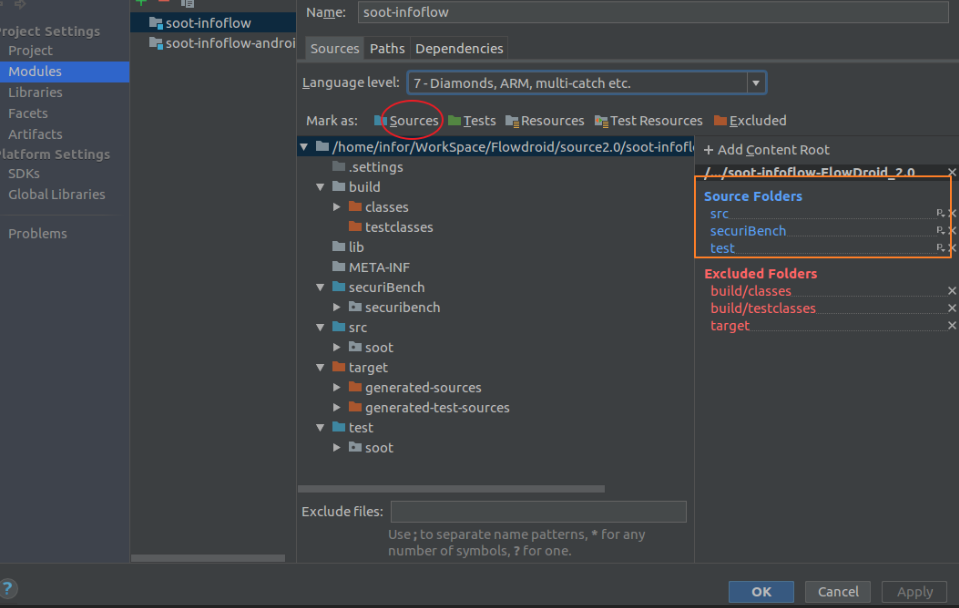Copy the soot-infoflow module using the copy icon
The height and width of the screenshot is (608, 959).
(x=186, y=5)
